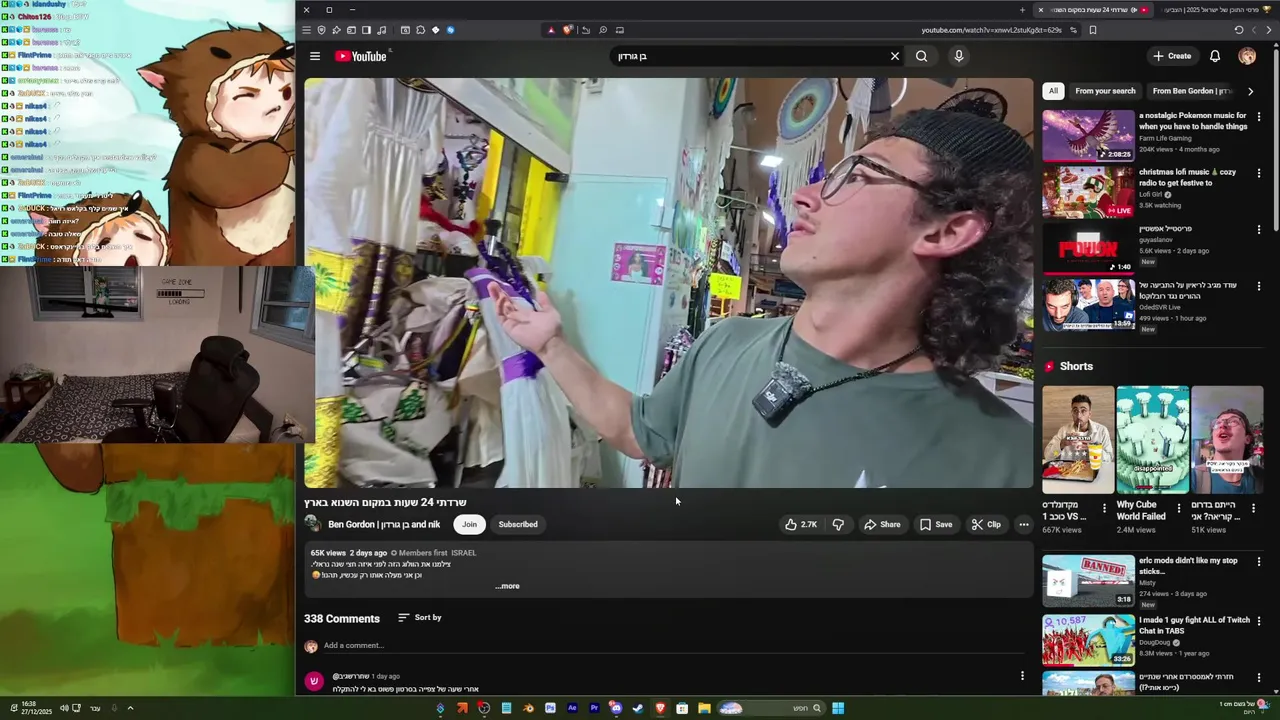The width and height of the screenshot is (1280, 720).
Task: Open the Why Cube World Failed short
Action: coord(1152,440)
